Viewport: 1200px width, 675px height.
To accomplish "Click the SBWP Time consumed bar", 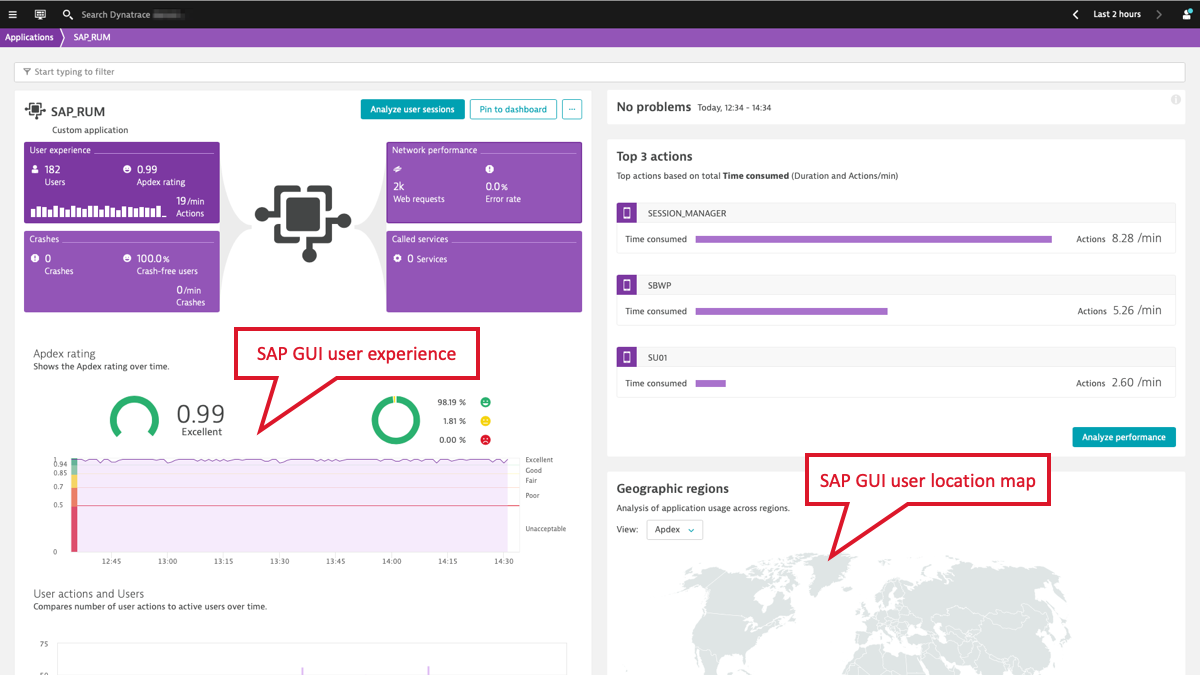I will (792, 311).
